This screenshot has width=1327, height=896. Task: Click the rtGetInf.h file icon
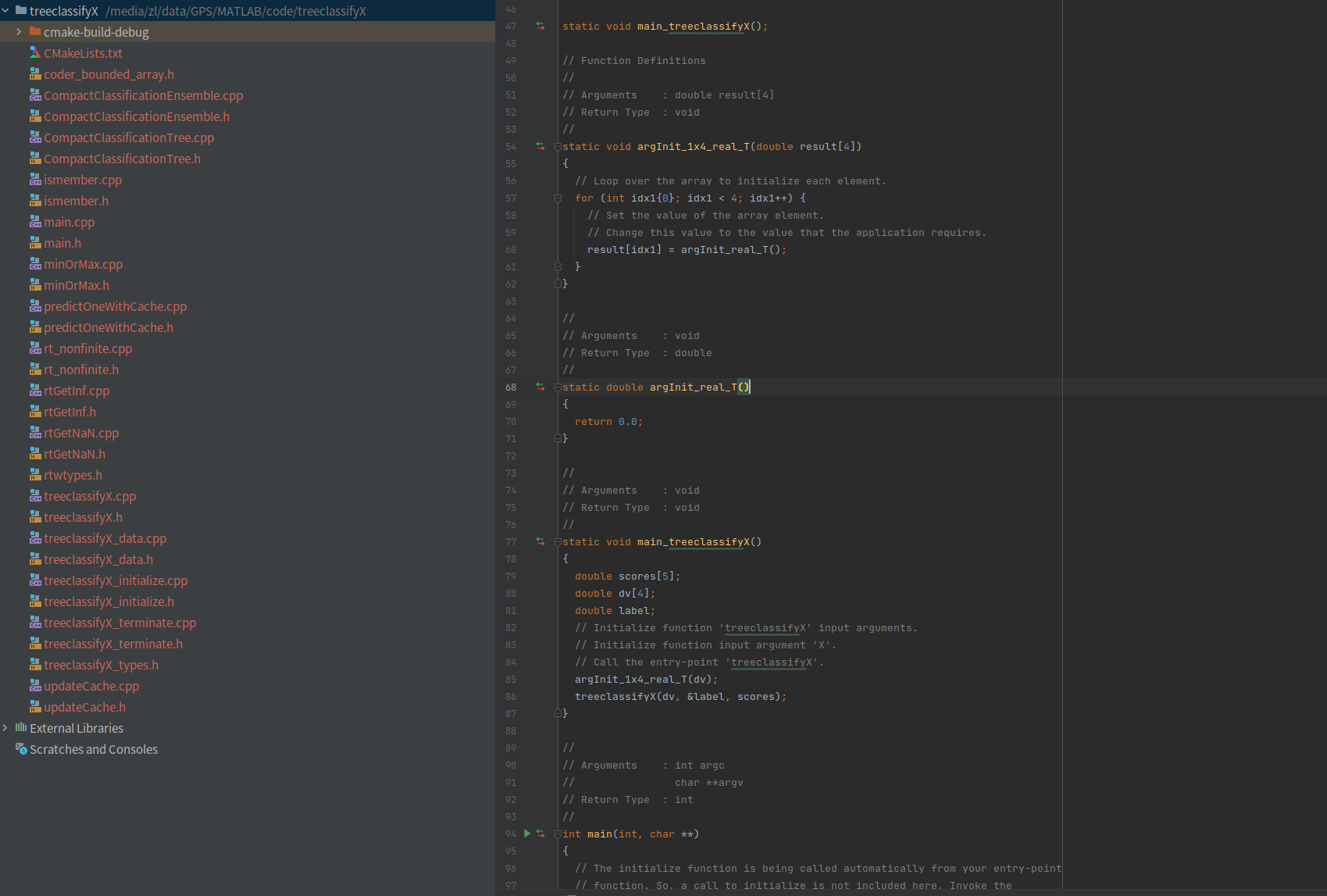35,412
